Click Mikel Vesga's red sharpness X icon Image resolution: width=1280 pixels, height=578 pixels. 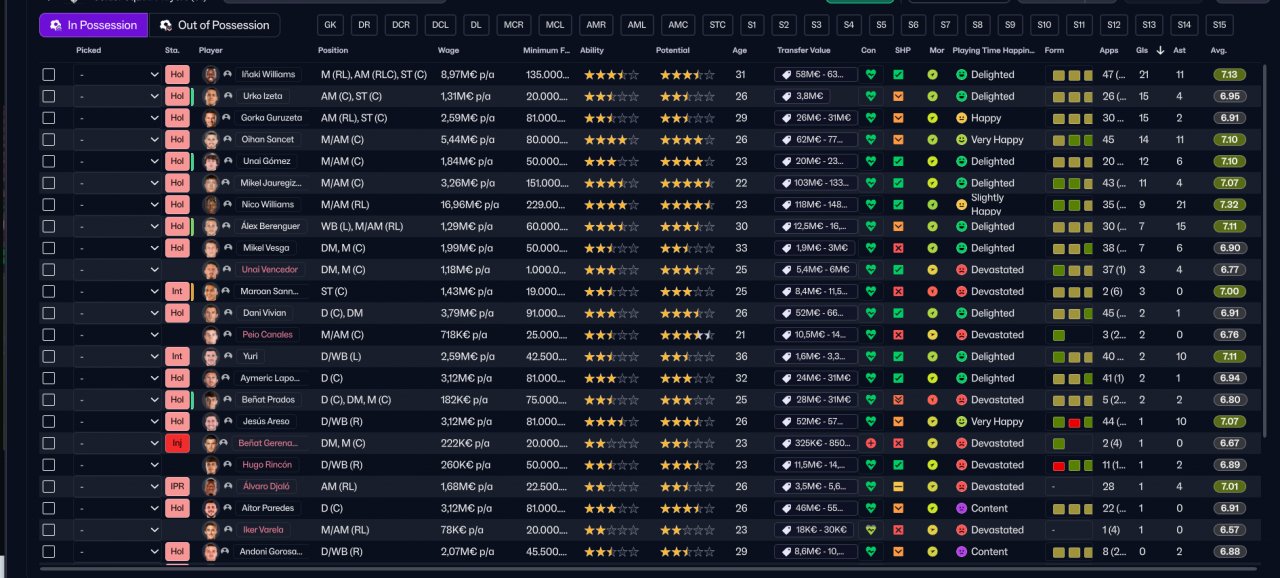[898, 248]
